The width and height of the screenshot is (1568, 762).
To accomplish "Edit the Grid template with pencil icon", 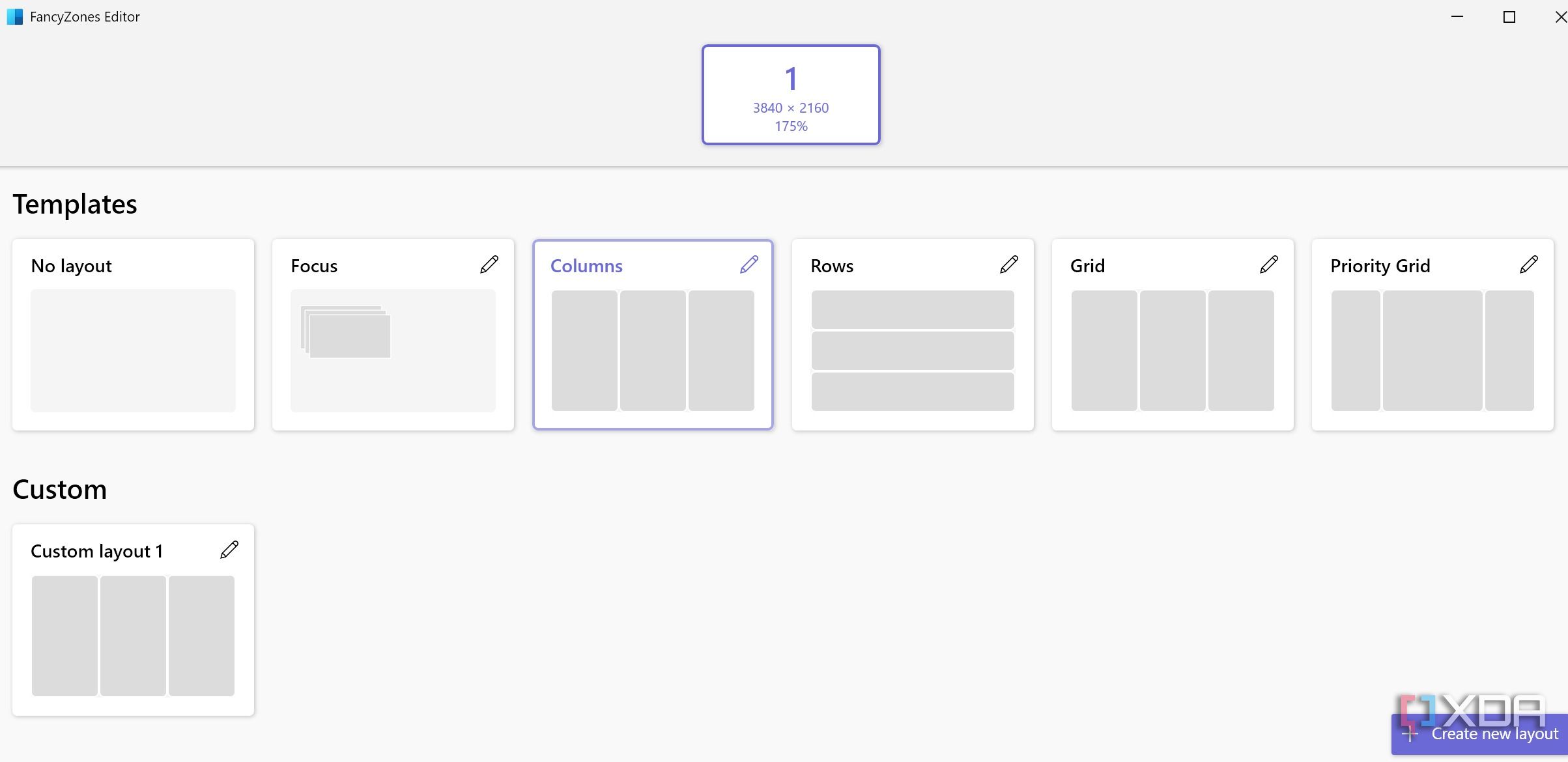I will coord(1269,264).
